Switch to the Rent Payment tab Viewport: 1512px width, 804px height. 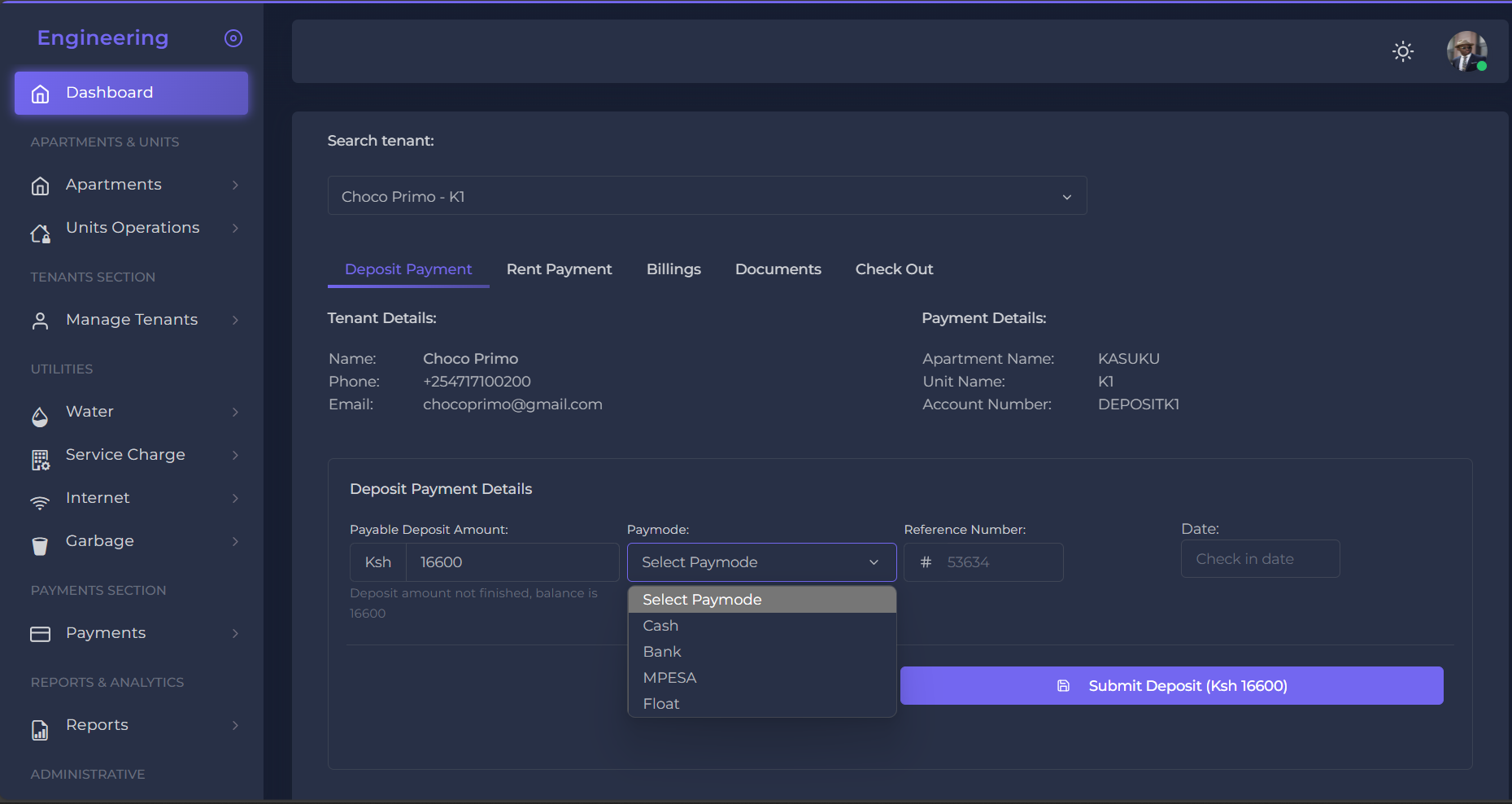click(559, 269)
